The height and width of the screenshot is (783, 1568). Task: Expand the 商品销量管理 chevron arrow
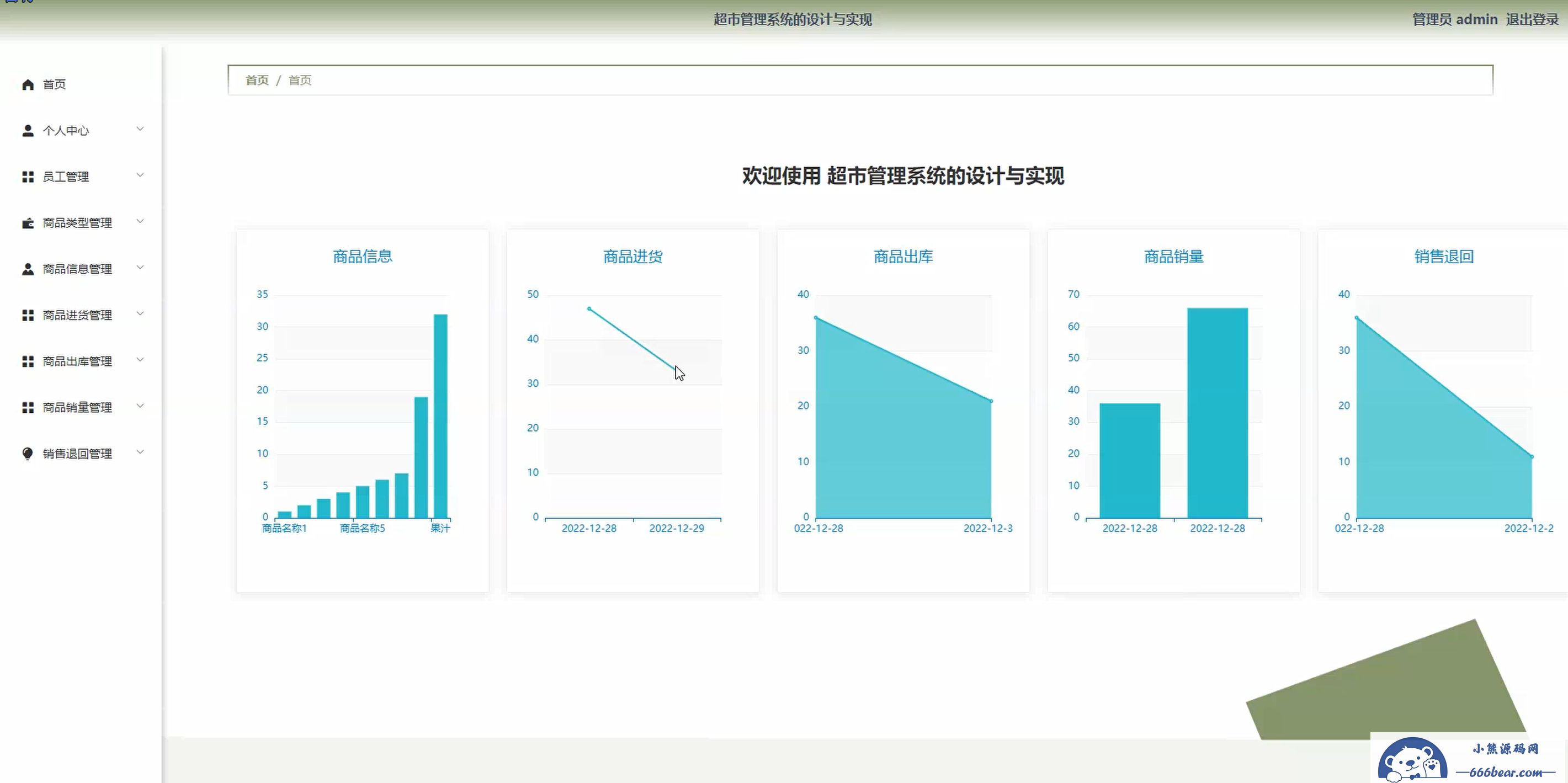(140, 406)
